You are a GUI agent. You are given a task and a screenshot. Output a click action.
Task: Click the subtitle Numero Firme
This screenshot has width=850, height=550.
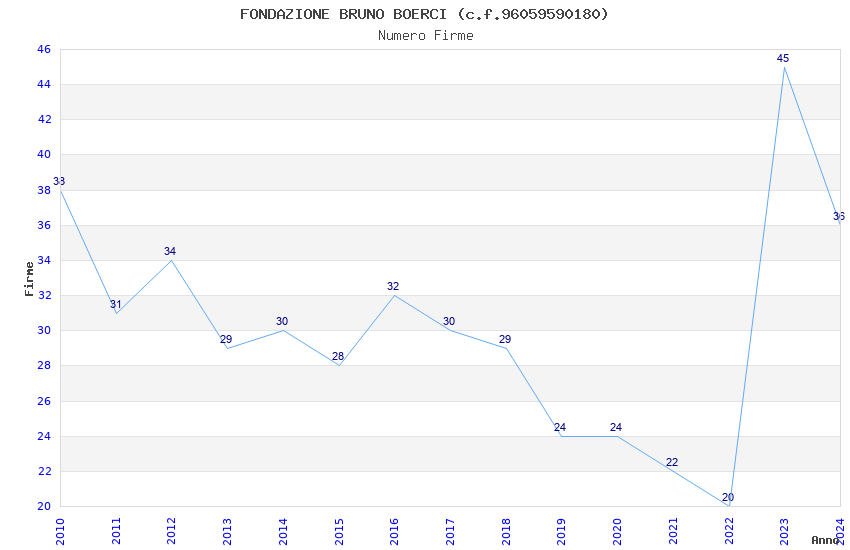click(x=426, y=36)
